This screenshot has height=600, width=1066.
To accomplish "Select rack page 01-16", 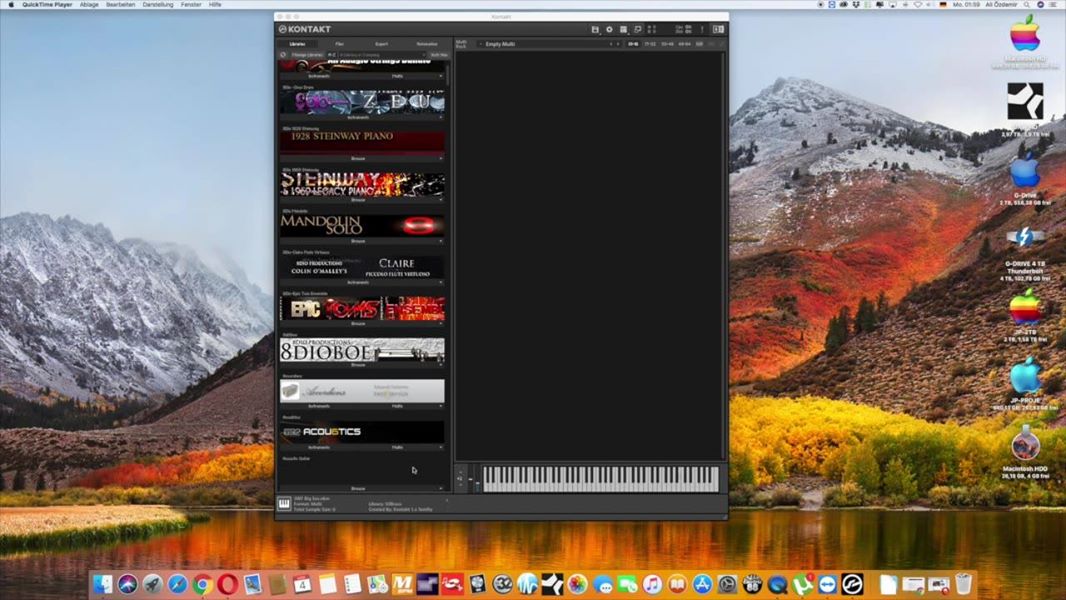I will tap(633, 43).
